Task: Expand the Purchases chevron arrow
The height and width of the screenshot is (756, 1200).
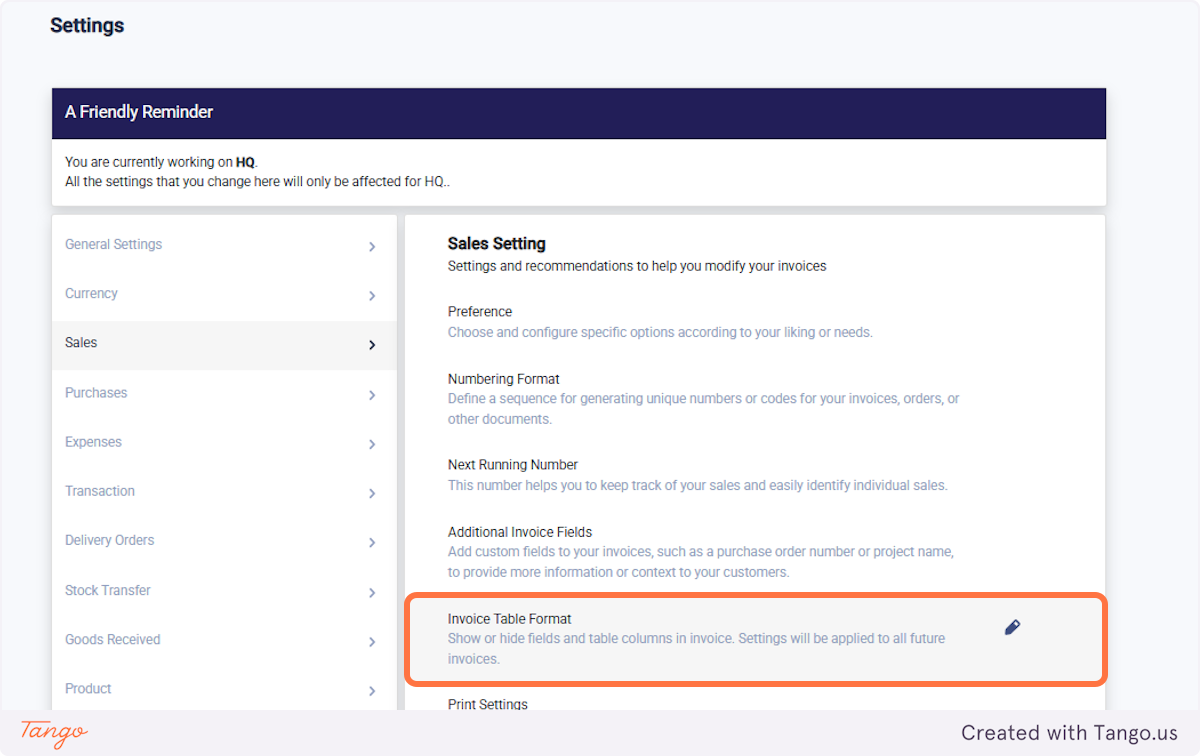Action: pyautogui.click(x=372, y=395)
